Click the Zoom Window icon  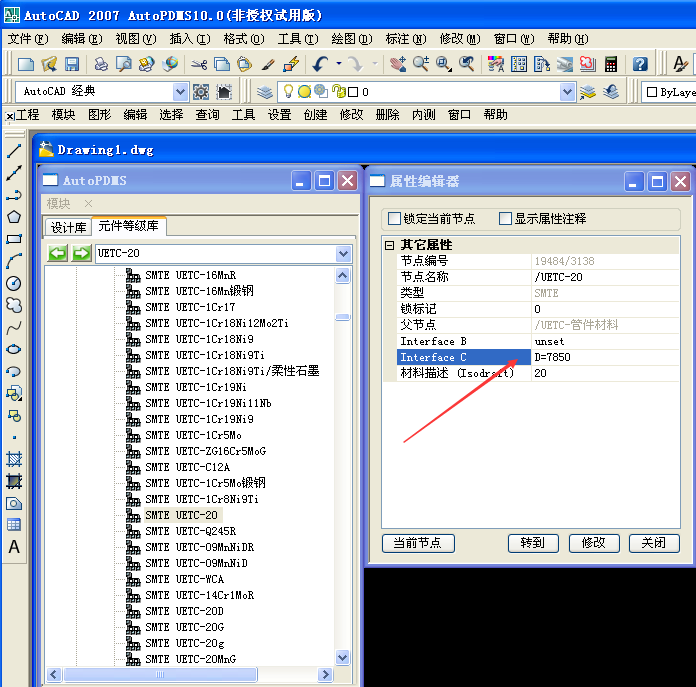pos(443,64)
